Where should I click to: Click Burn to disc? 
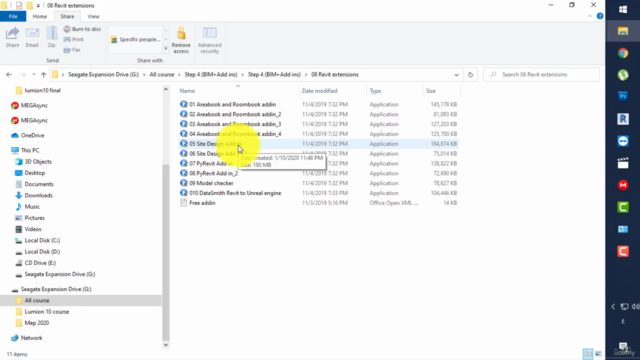coord(82,29)
